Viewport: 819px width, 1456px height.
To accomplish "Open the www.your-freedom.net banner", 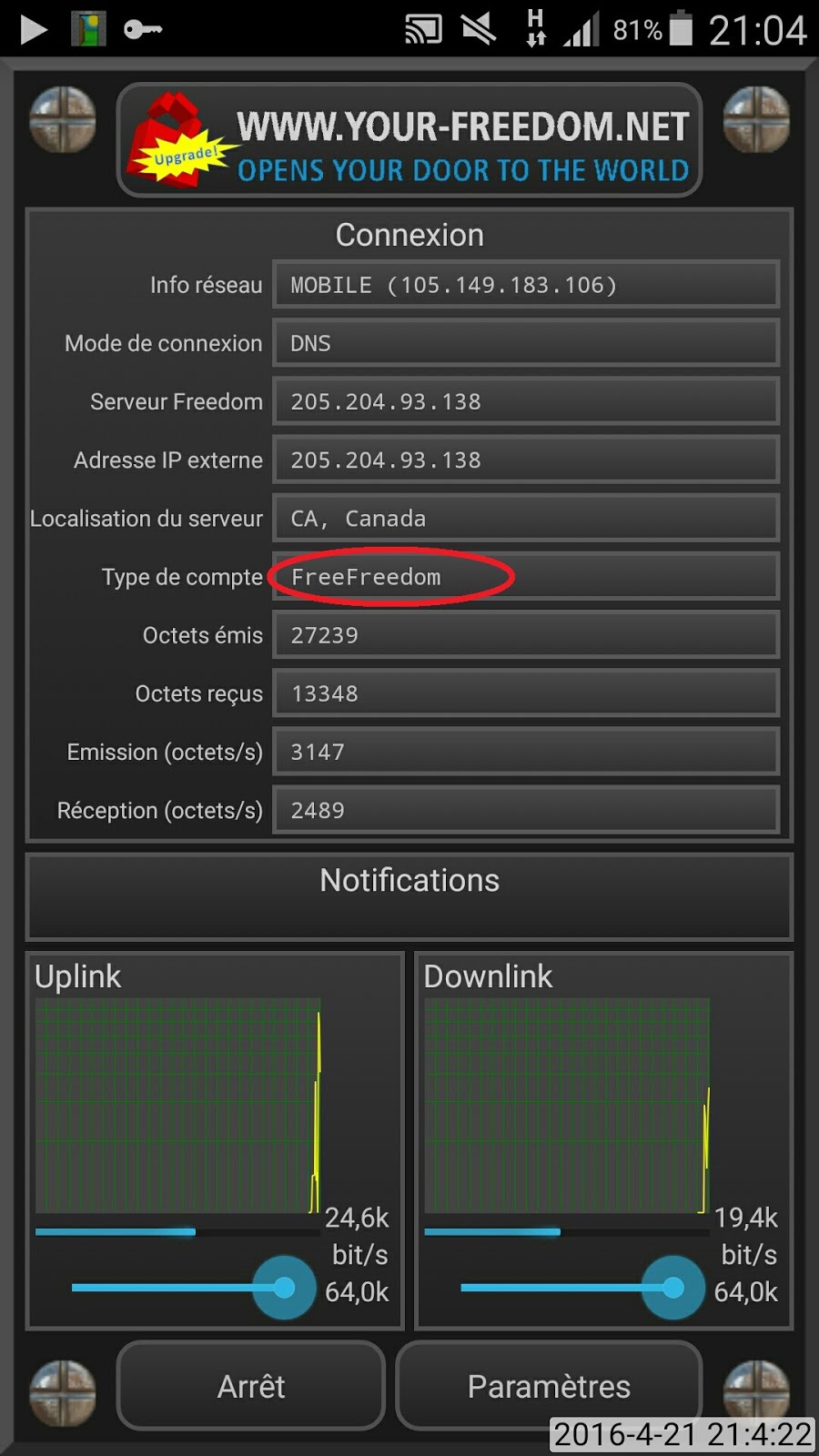I will 409,139.
